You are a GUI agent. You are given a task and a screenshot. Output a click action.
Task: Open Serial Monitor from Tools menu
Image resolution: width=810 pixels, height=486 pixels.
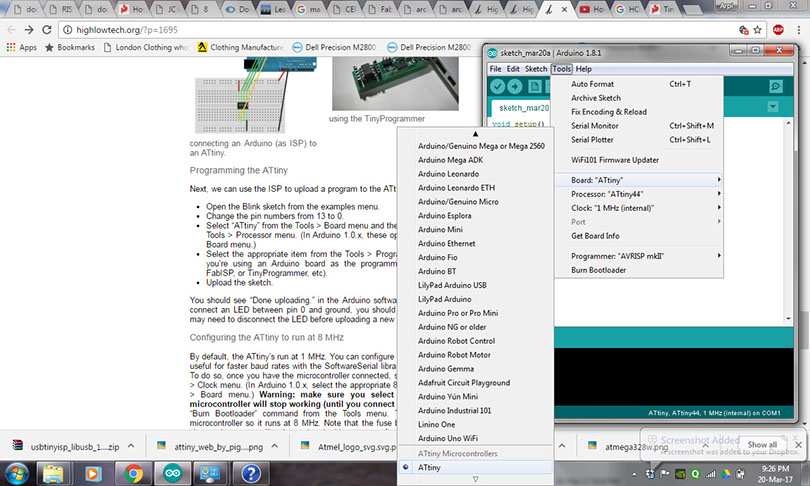[638, 126]
